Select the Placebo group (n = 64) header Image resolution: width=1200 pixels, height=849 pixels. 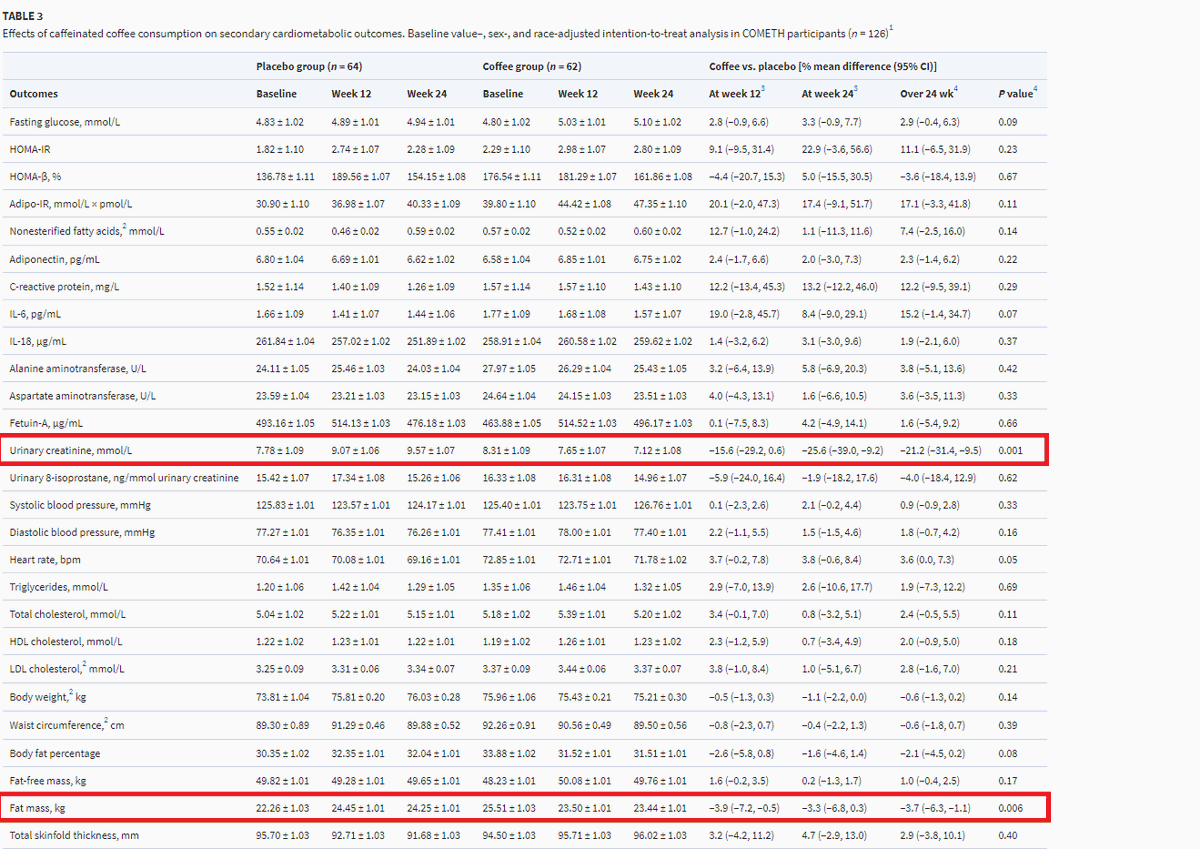point(309,66)
